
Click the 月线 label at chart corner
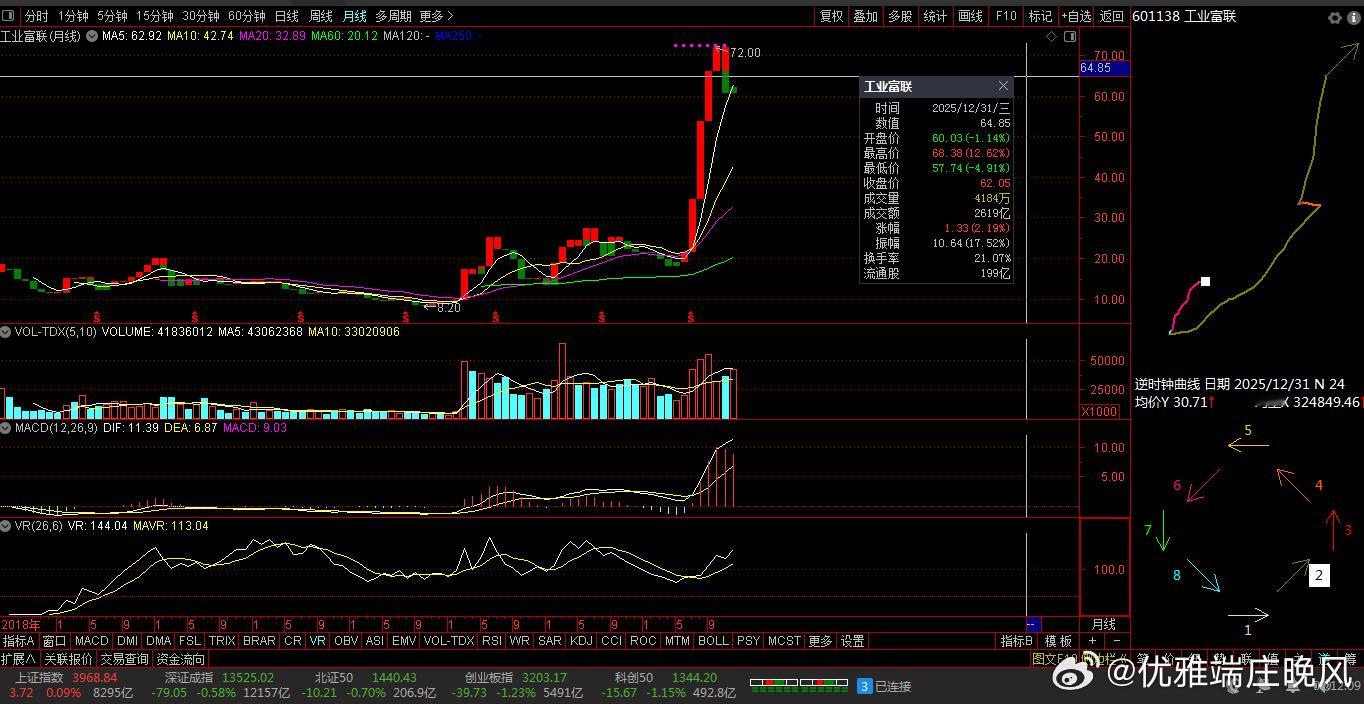[1105, 623]
